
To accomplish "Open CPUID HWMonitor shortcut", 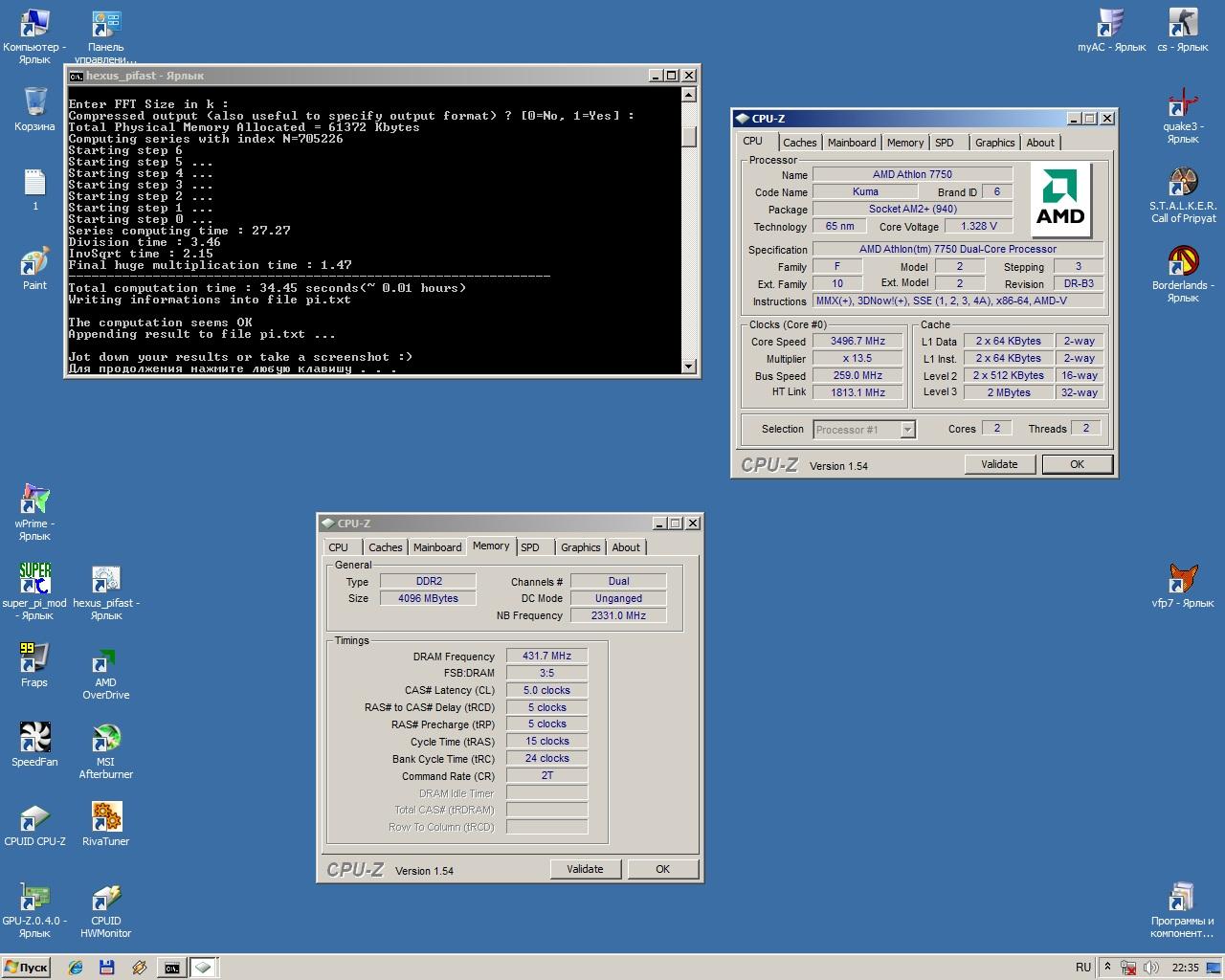I will (106, 910).
